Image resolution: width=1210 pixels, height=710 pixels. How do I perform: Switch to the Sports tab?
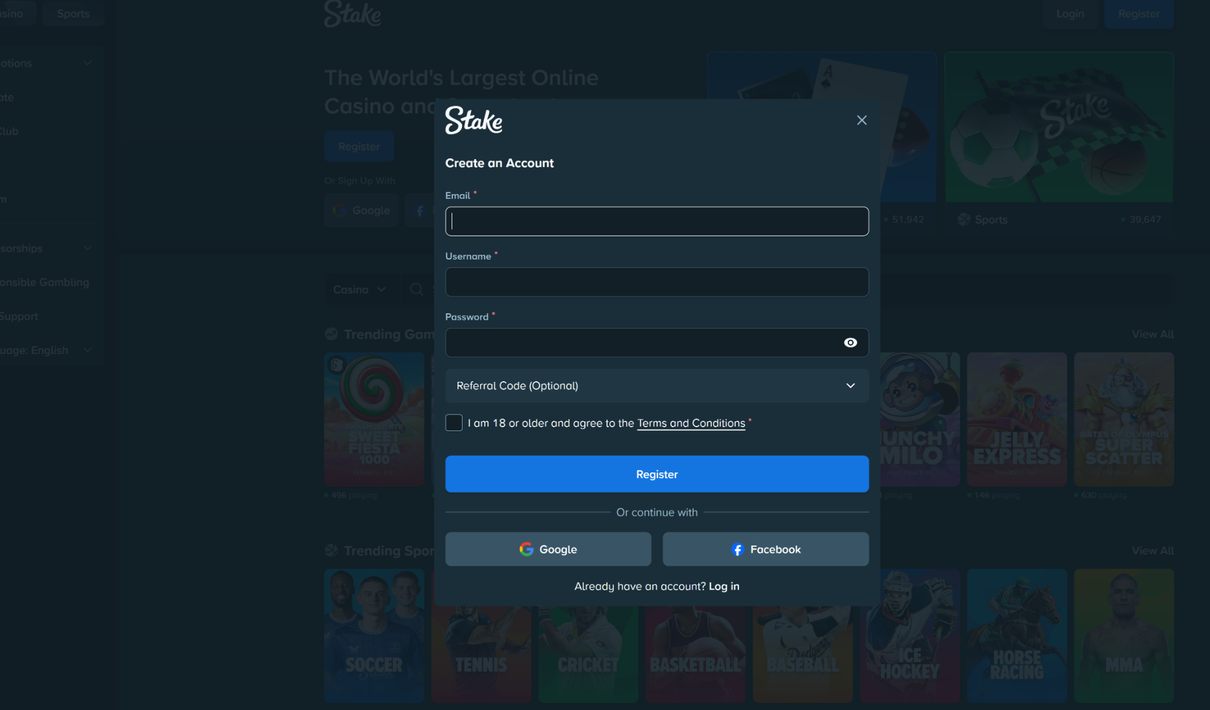tap(72, 13)
